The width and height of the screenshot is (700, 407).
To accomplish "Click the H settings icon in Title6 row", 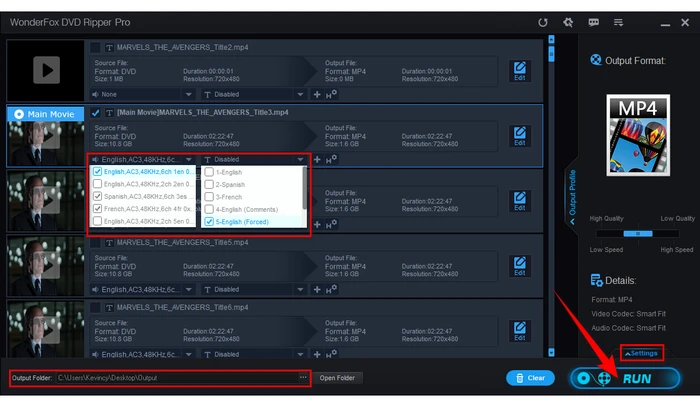I will point(331,354).
